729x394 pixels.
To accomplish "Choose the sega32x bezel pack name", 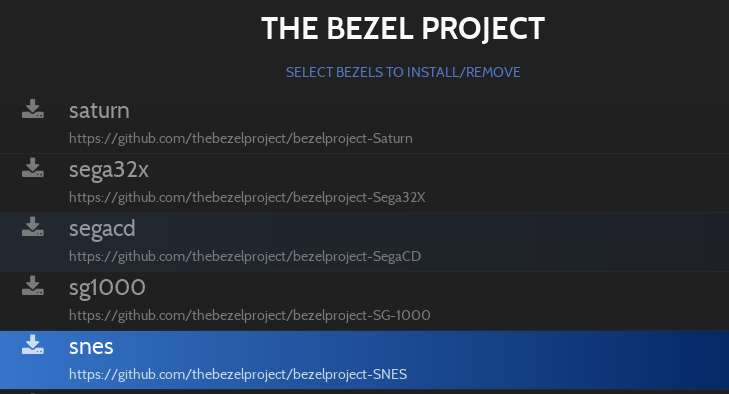I will click(109, 170).
